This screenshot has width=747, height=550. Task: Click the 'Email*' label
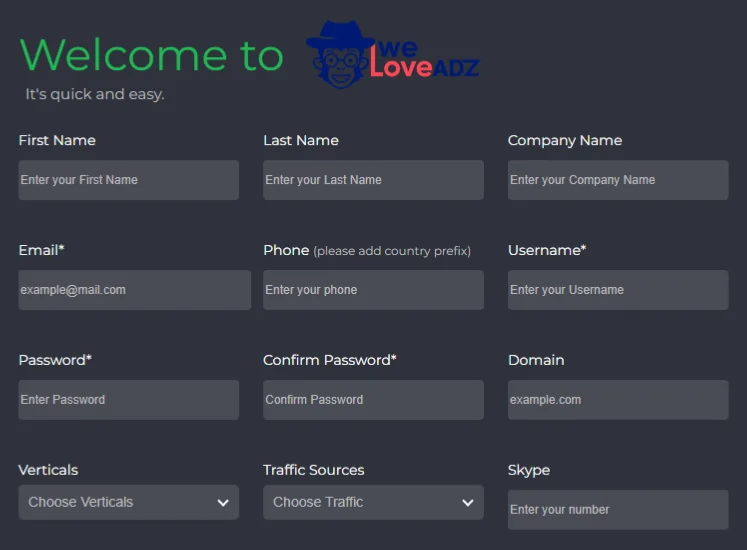pos(41,250)
